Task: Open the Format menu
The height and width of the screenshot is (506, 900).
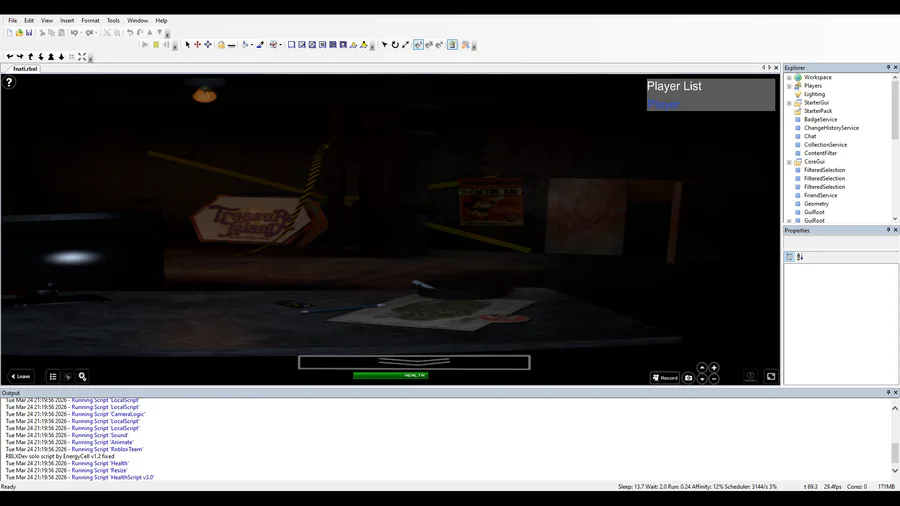Action: tap(90, 21)
